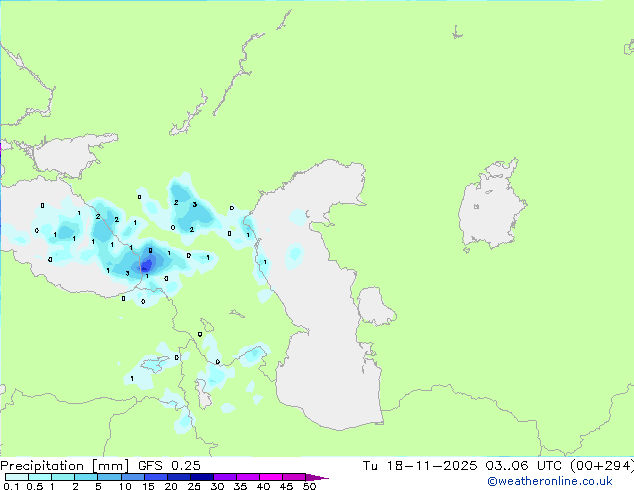
Task: Click legend scale value 0.1
Action: (x=11, y=486)
